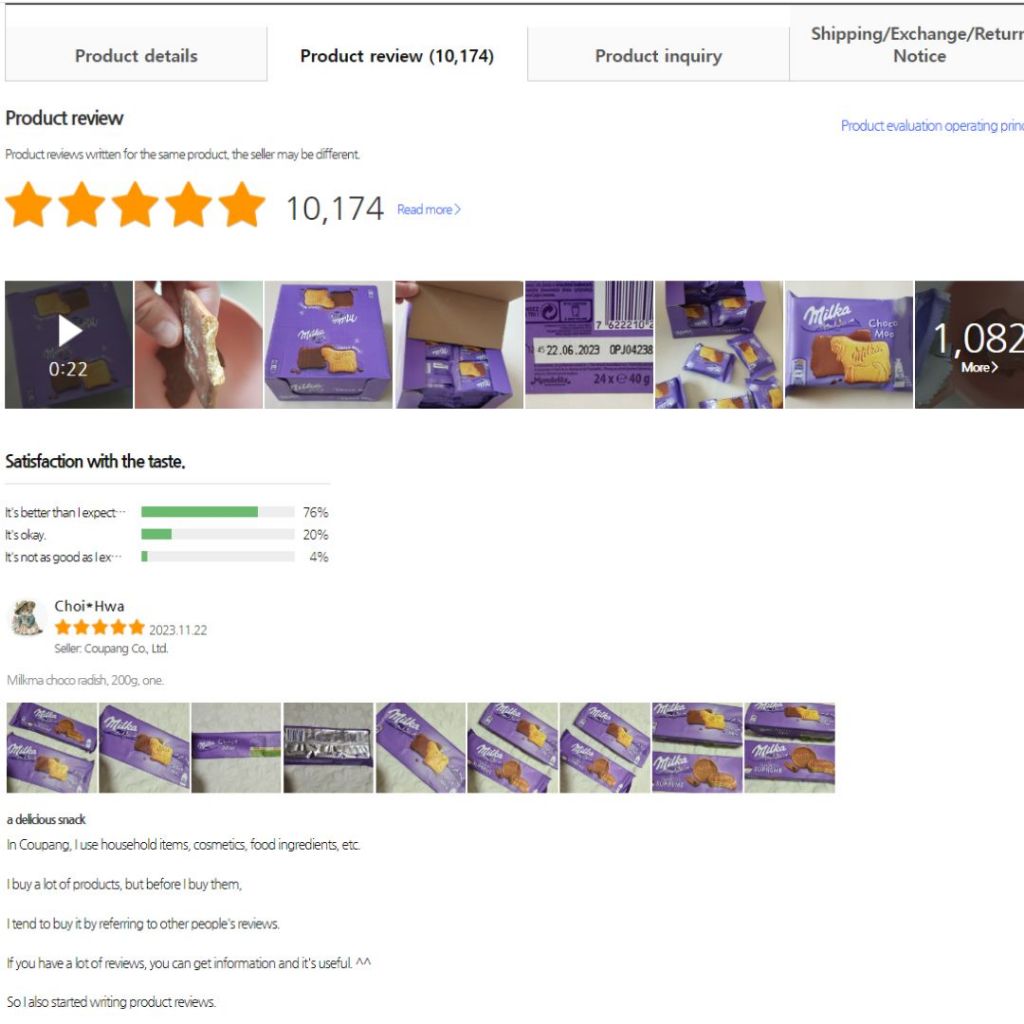Open first Choi*Hwa review photo
The width and height of the screenshot is (1024, 1024).
click(x=52, y=748)
